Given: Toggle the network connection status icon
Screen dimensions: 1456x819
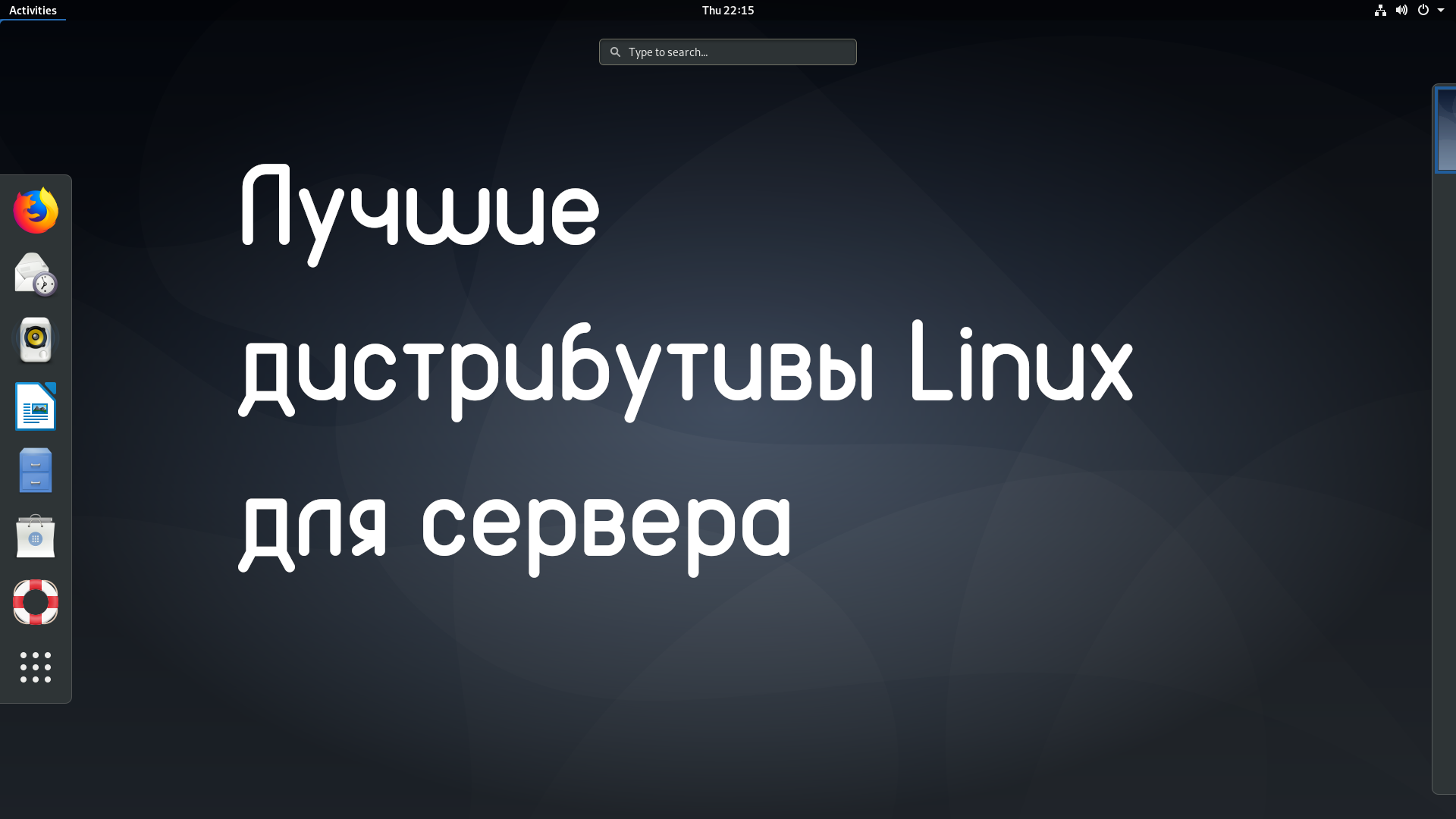Looking at the screenshot, I should (x=1379, y=10).
